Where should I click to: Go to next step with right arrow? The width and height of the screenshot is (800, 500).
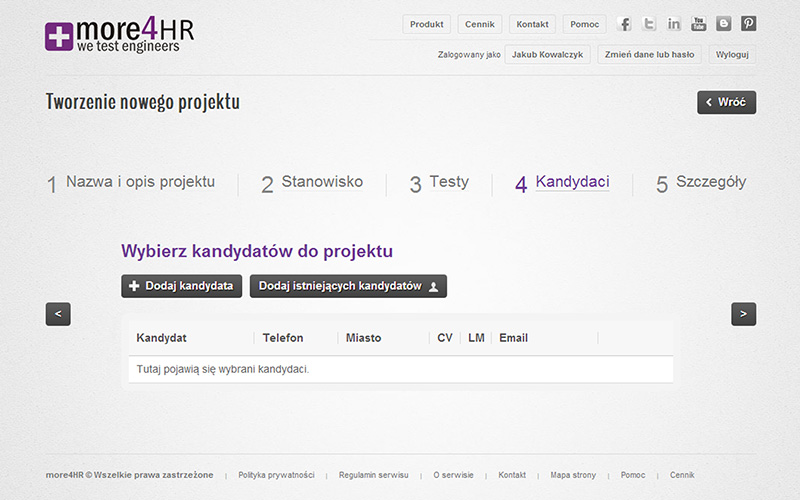point(743,314)
